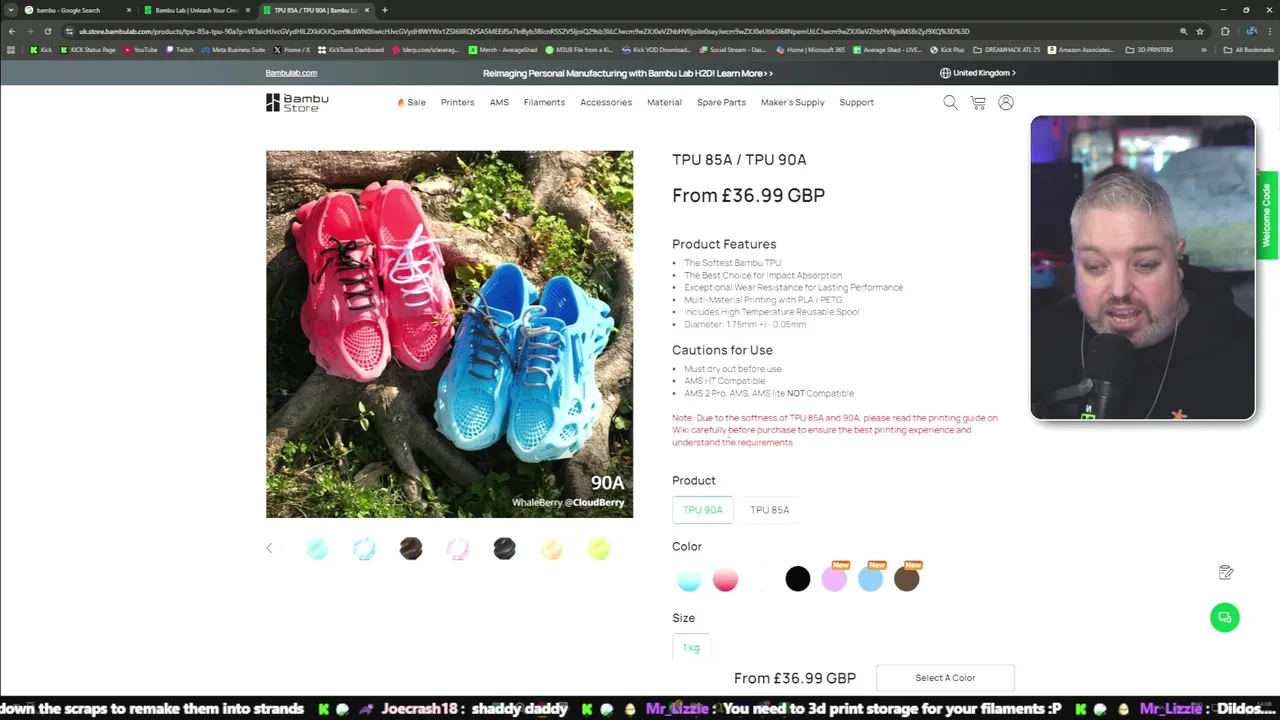Open the Maker's Supply menu item

point(792,102)
